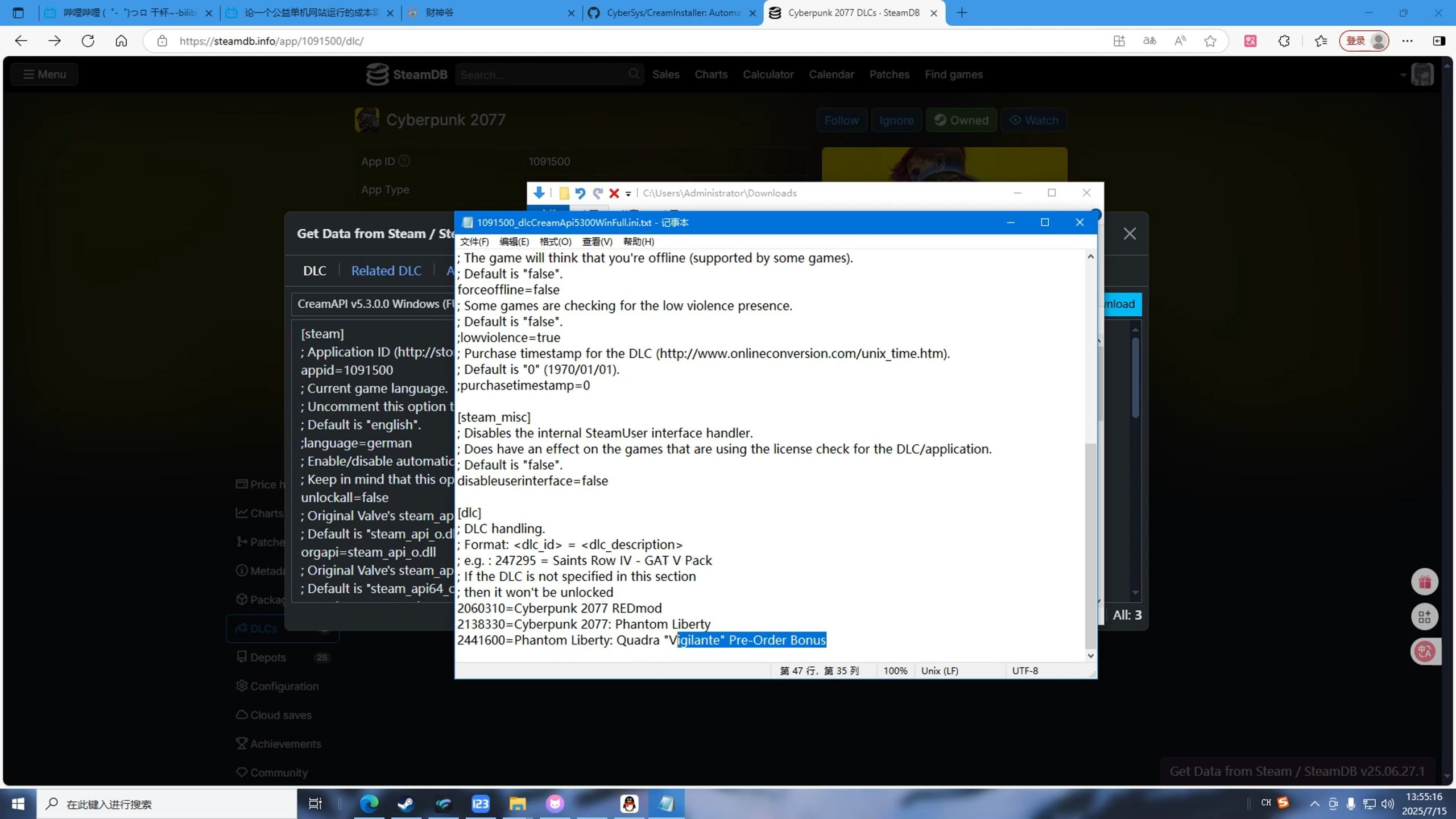Screen dimensions: 1456x819
Task: Open the 格式(O) menu in Notepad
Action: click(555, 242)
